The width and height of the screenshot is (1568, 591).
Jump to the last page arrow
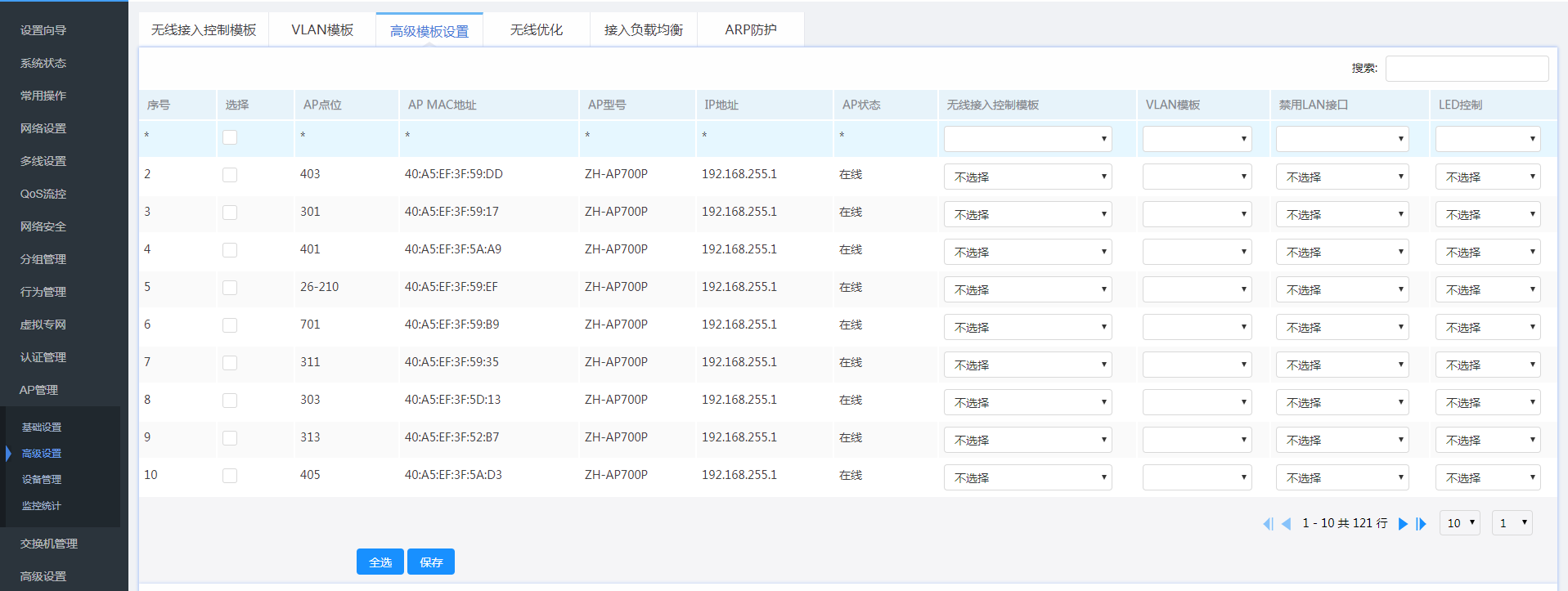(x=1422, y=524)
